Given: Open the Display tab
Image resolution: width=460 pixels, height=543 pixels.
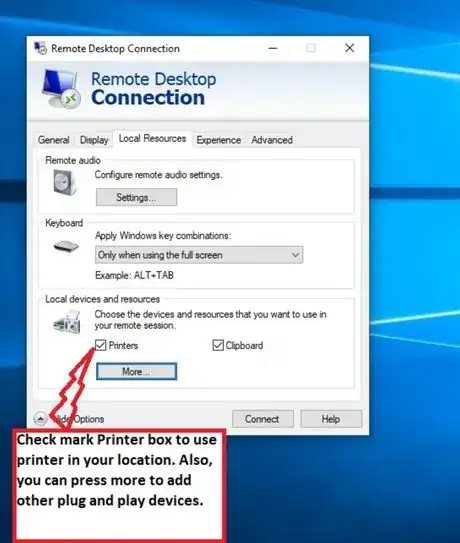Looking at the screenshot, I should pyautogui.click(x=94, y=140).
